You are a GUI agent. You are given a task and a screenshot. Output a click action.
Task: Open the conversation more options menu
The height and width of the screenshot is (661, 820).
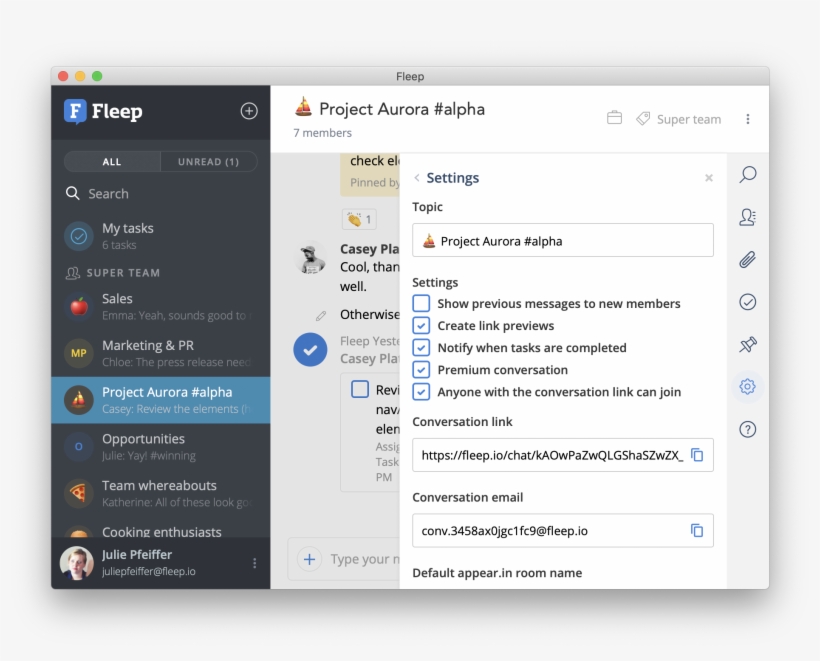pyautogui.click(x=748, y=119)
